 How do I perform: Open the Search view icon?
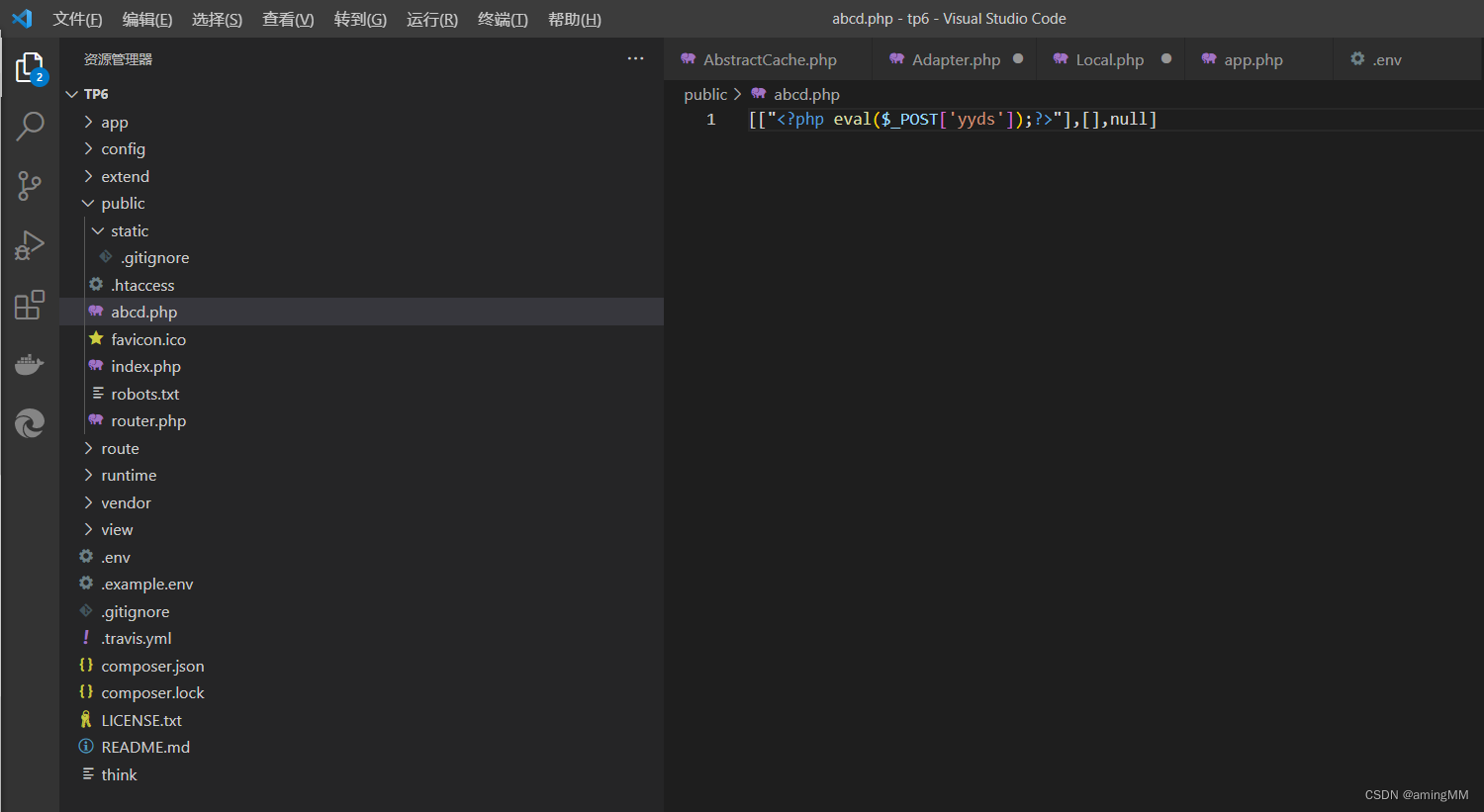pyautogui.click(x=30, y=127)
